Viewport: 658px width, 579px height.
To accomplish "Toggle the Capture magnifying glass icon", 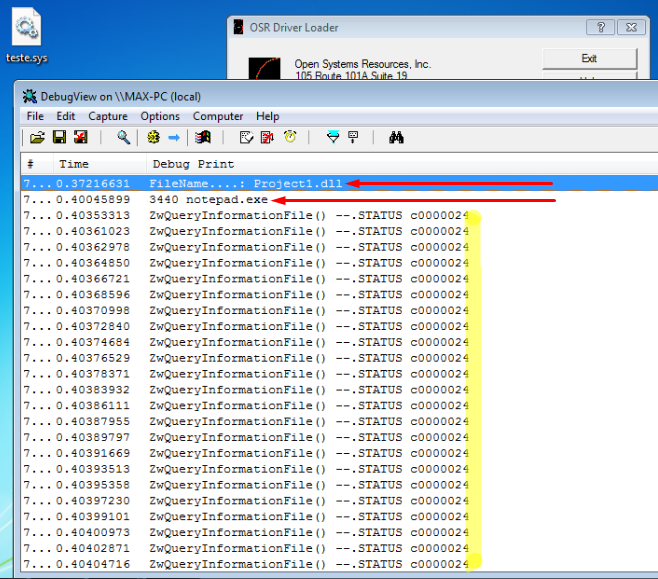I will point(124,138).
